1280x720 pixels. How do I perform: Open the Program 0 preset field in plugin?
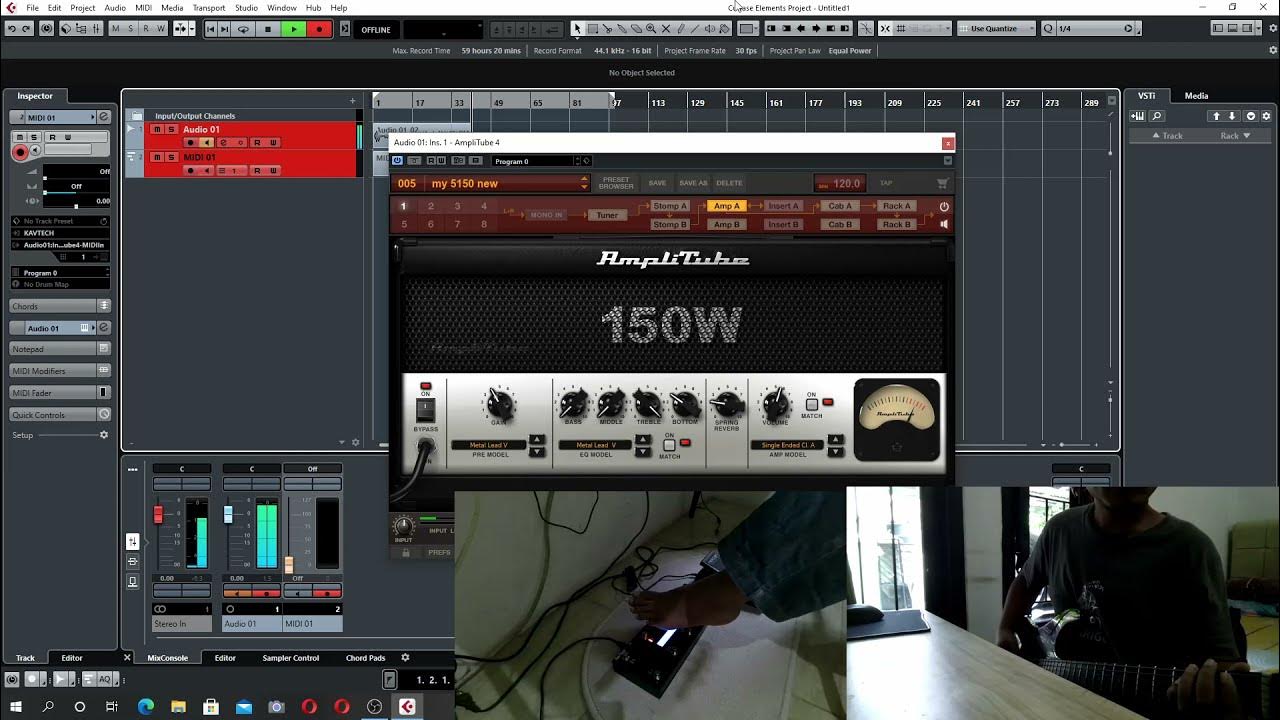(530, 161)
